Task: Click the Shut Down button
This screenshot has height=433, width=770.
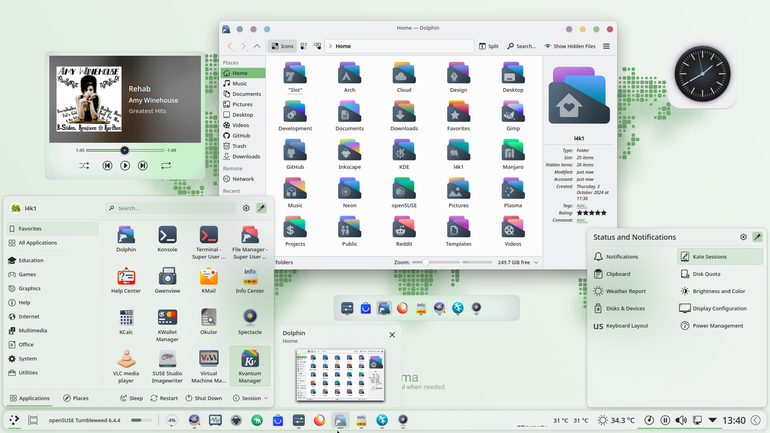Action: coord(203,398)
